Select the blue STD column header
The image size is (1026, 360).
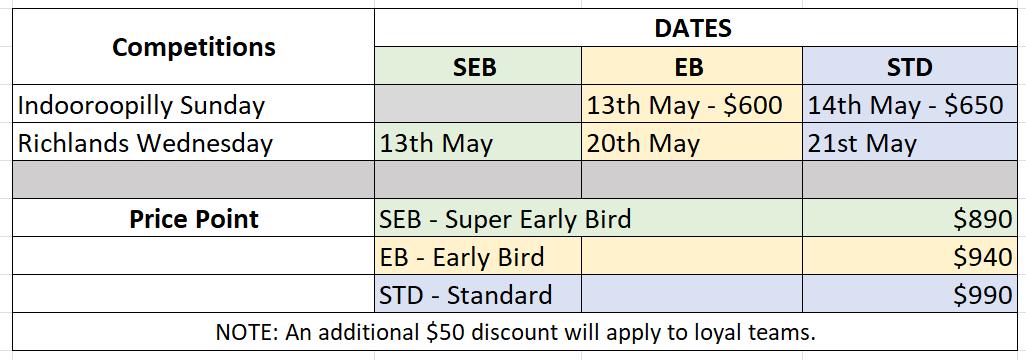tap(910, 65)
